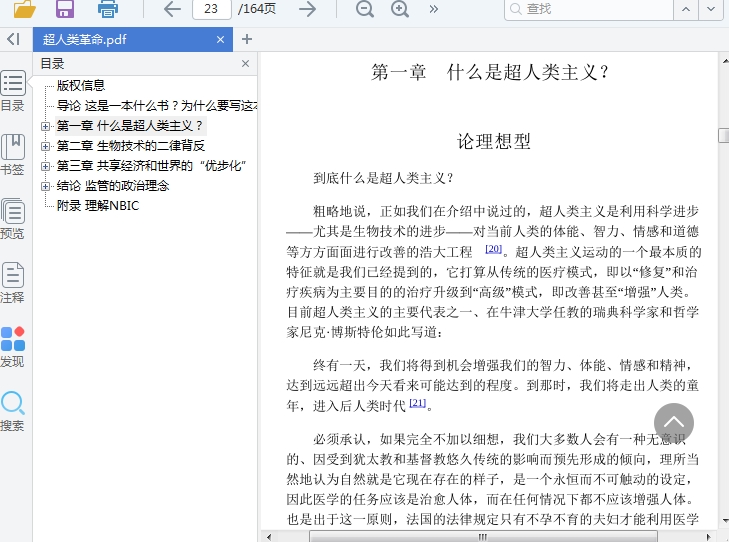Zoom in on the page

click(400, 9)
